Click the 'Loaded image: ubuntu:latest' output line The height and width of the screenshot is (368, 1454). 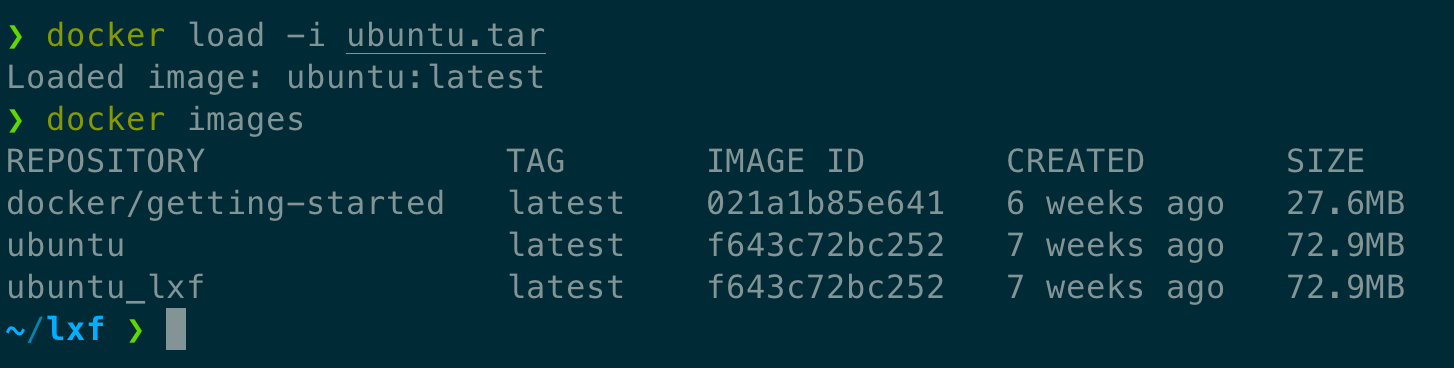[x=276, y=77]
